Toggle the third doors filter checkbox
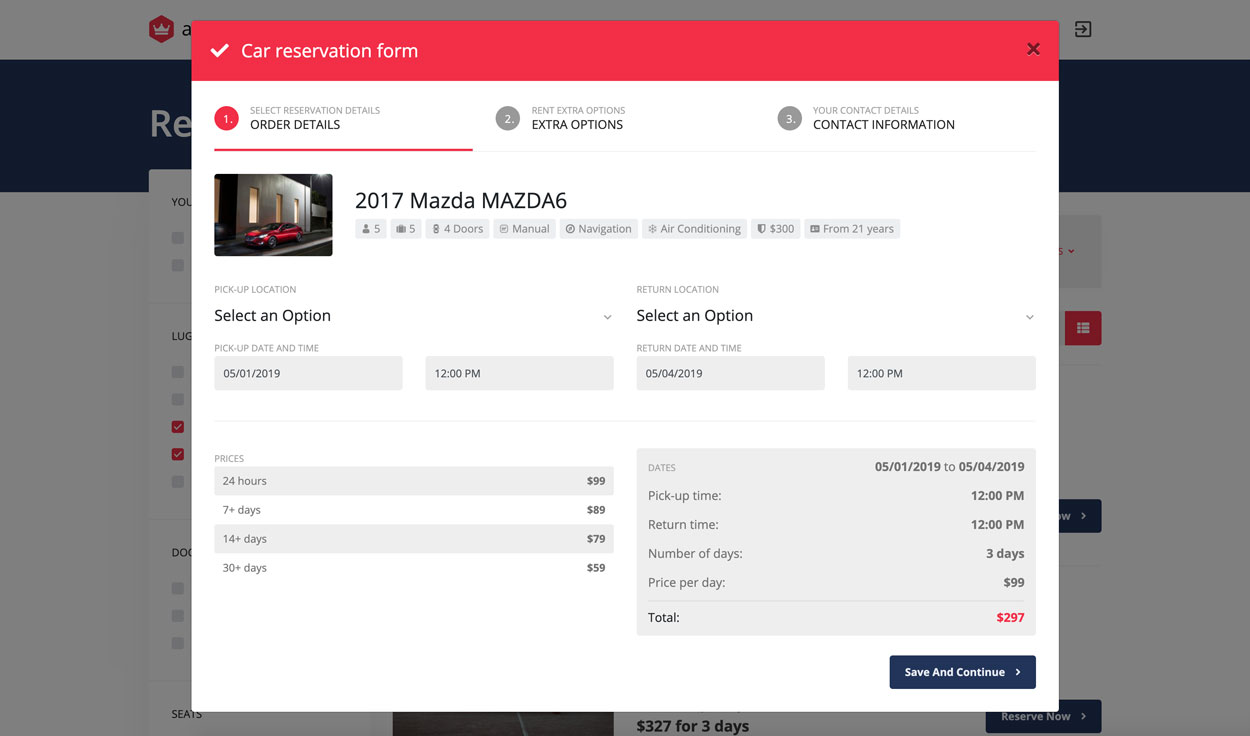Screen dimensions: 1250x736 click(177, 643)
